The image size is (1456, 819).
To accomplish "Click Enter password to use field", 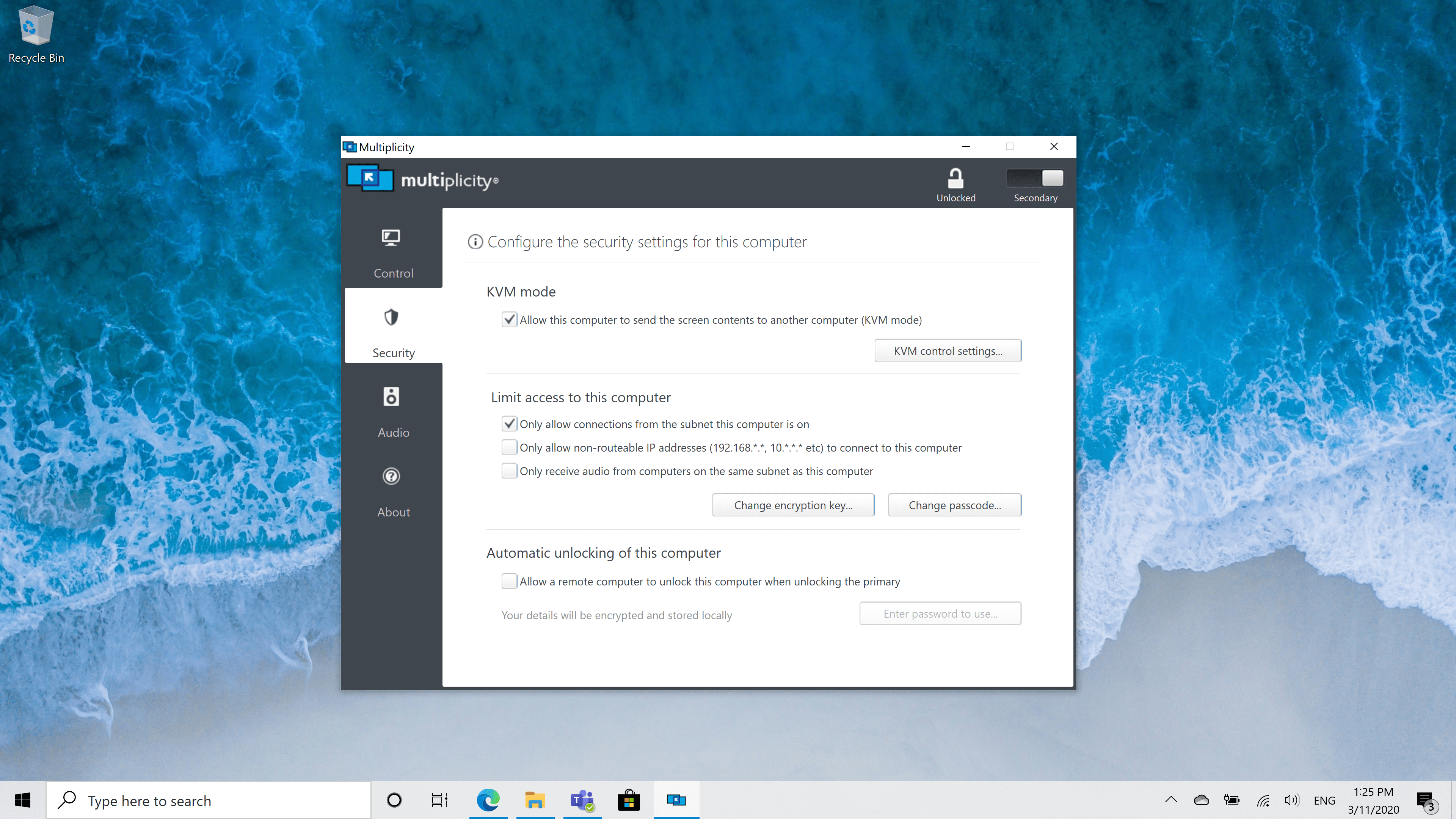I will coord(940,614).
